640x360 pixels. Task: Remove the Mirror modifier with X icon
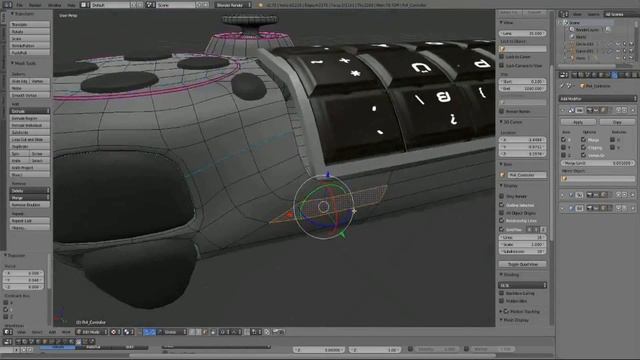pos(633,110)
